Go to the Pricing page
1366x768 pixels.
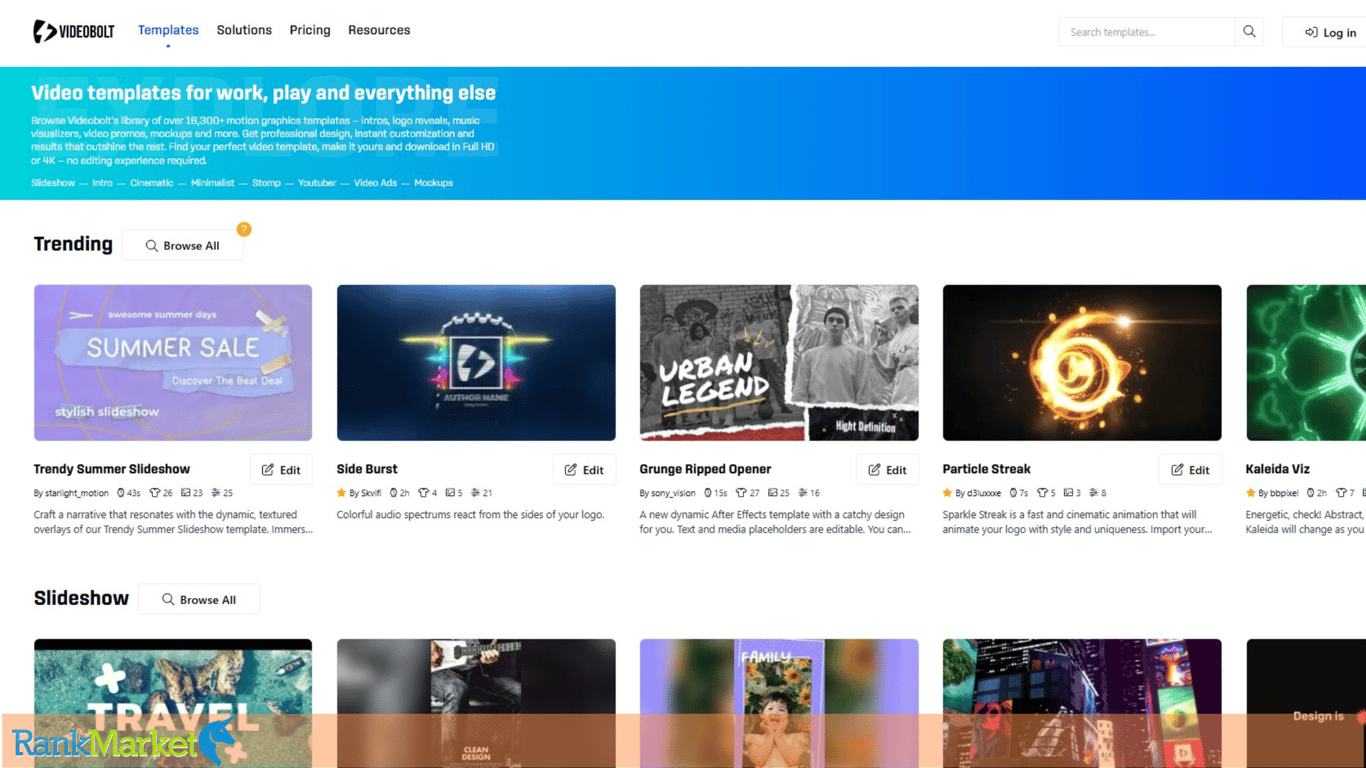click(310, 30)
